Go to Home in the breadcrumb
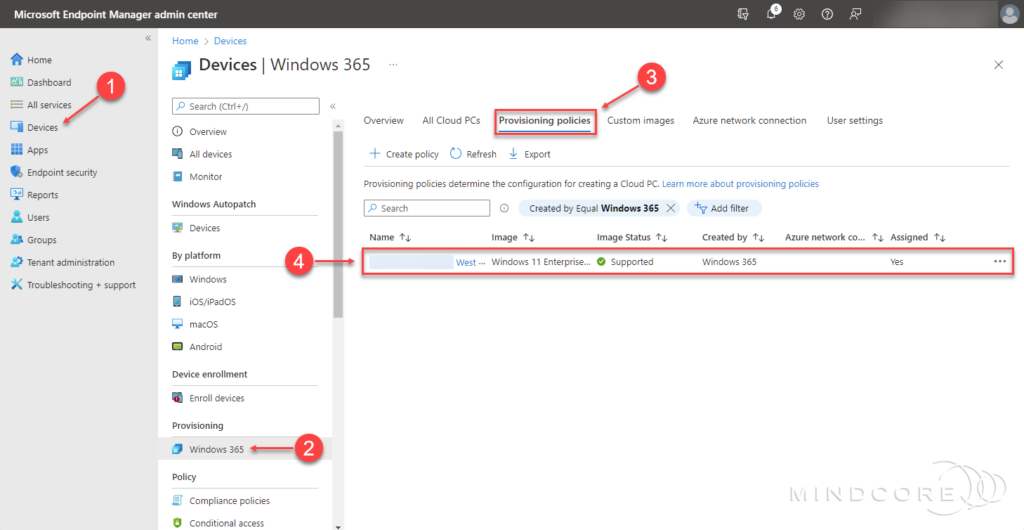 (x=185, y=40)
